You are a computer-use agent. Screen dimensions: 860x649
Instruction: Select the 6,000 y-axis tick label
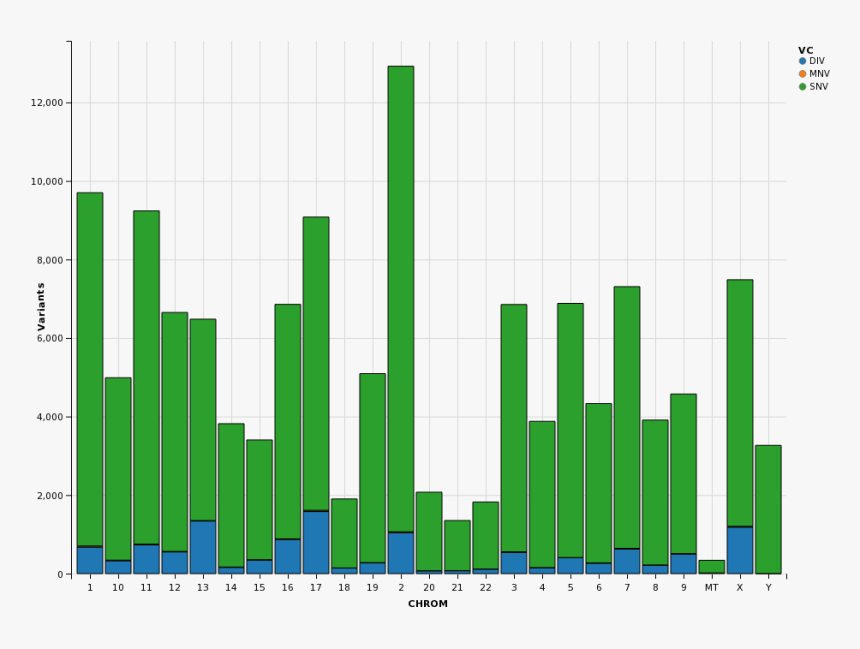[49, 338]
